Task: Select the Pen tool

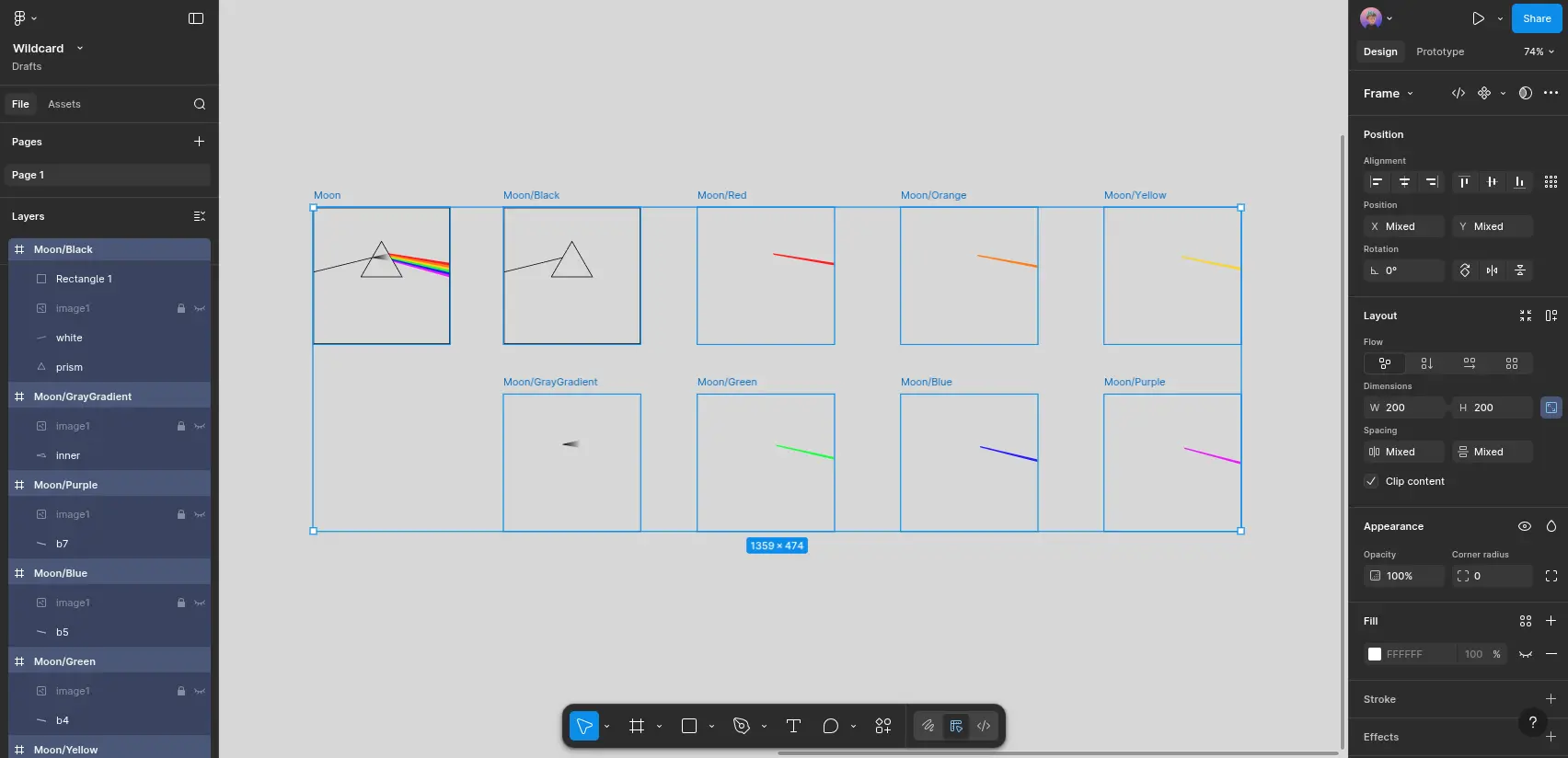Action: pyautogui.click(x=742, y=726)
